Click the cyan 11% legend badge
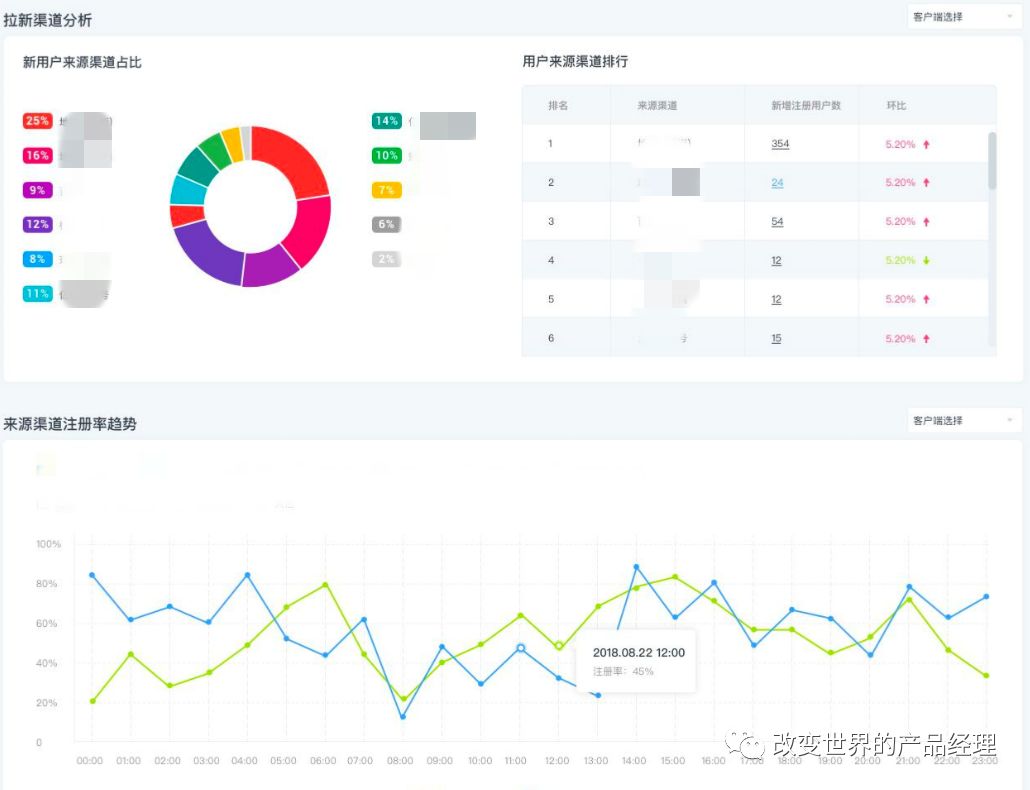1030x790 pixels. click(x=37, y=294)
